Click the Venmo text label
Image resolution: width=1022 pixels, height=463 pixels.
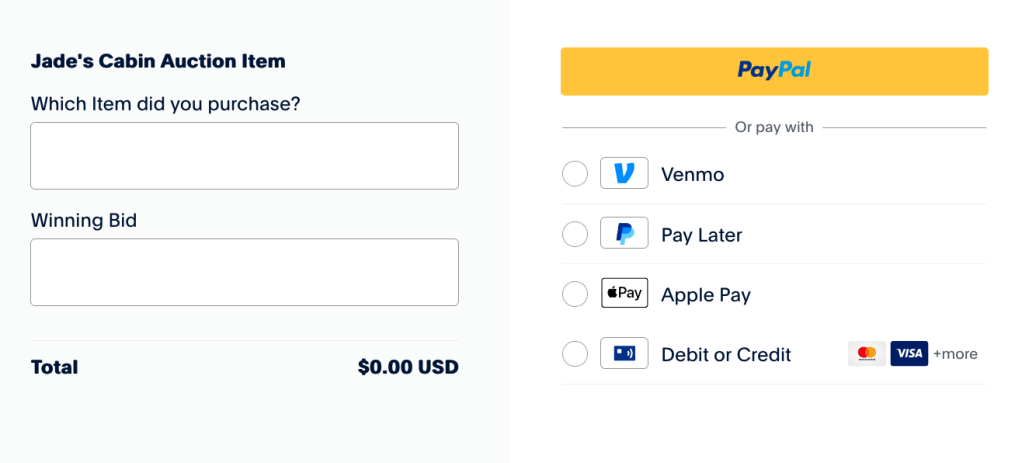692,175
